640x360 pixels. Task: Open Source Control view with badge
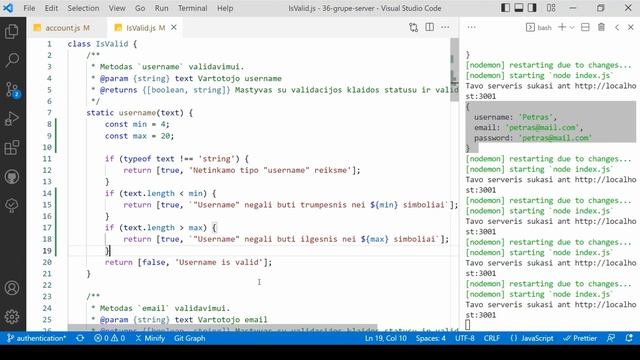coord(12,89)
